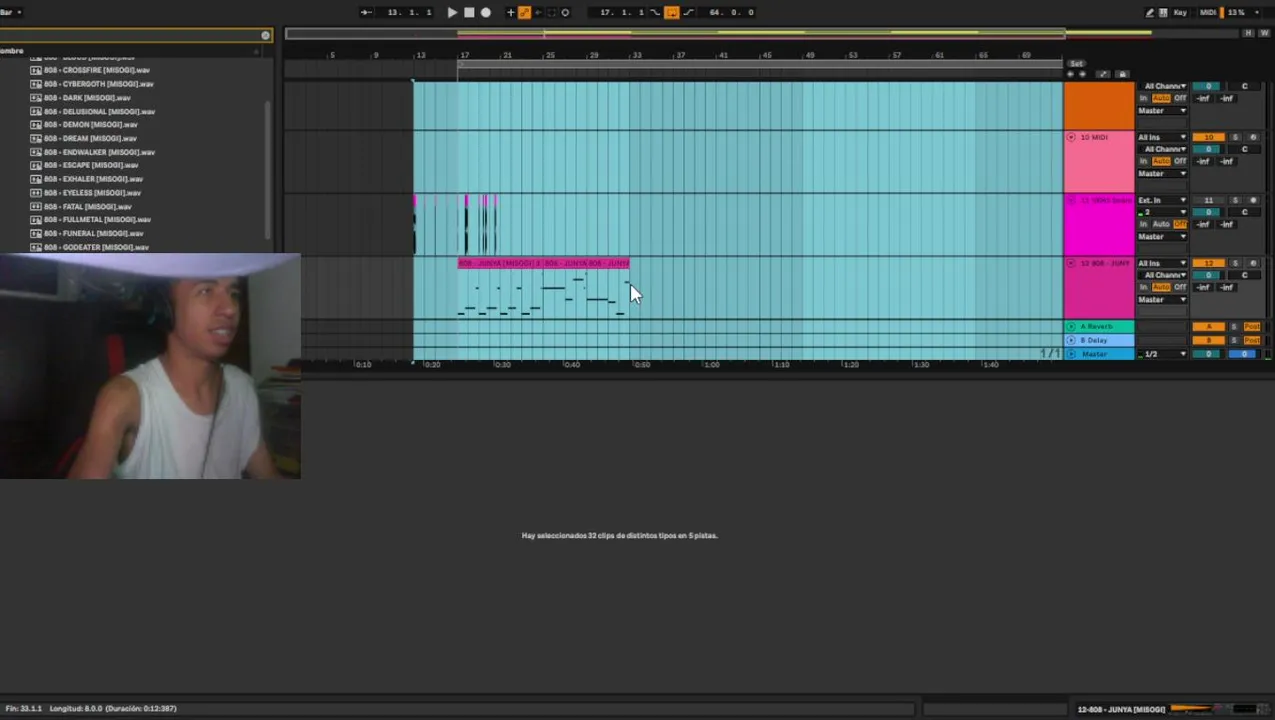Click the CPU load meter 13 %
The height and width of the screenshot is (720, 1275).
[x=1236, y=12]
